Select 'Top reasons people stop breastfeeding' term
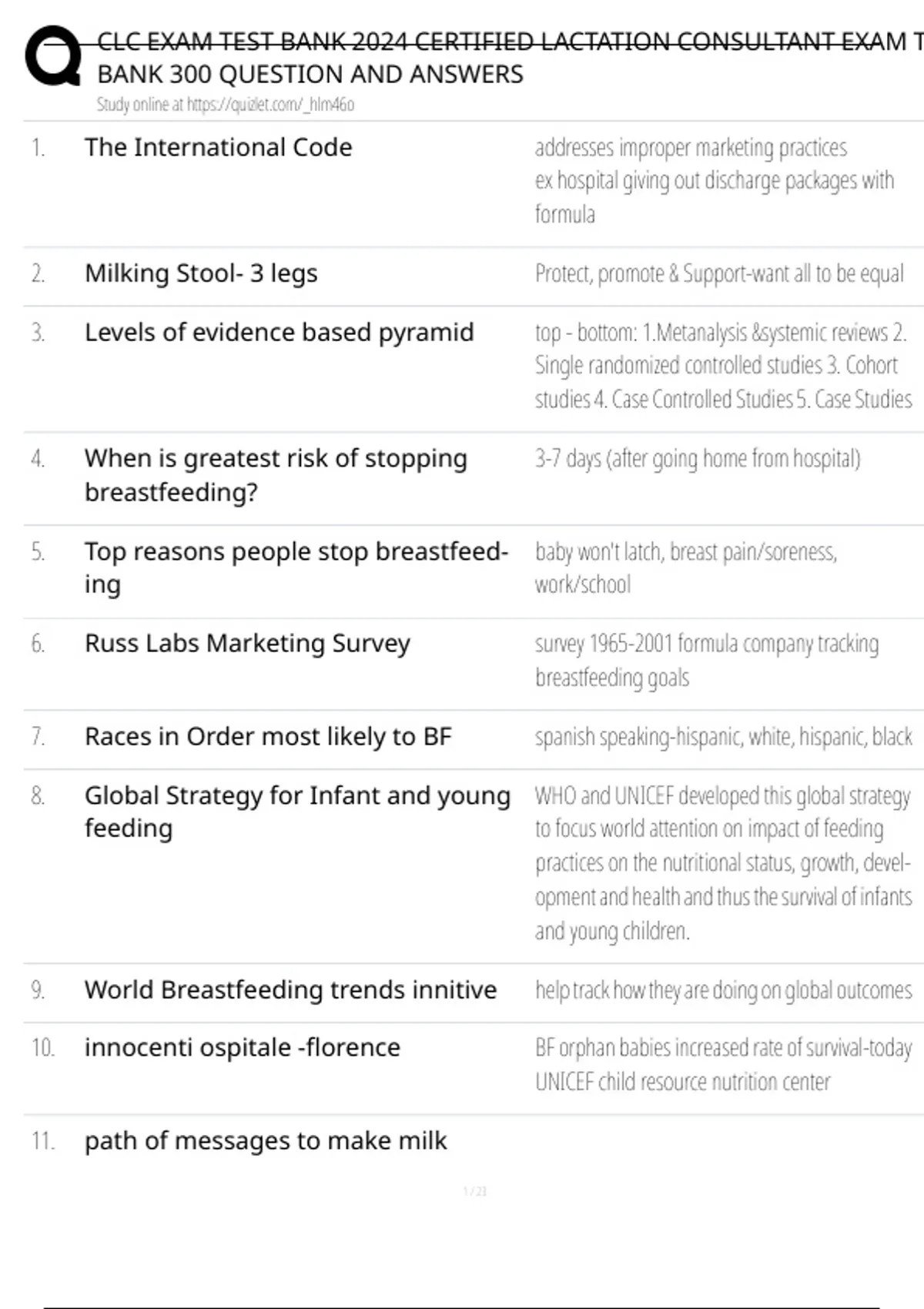 pyautogui.click(x=296, y=567)
